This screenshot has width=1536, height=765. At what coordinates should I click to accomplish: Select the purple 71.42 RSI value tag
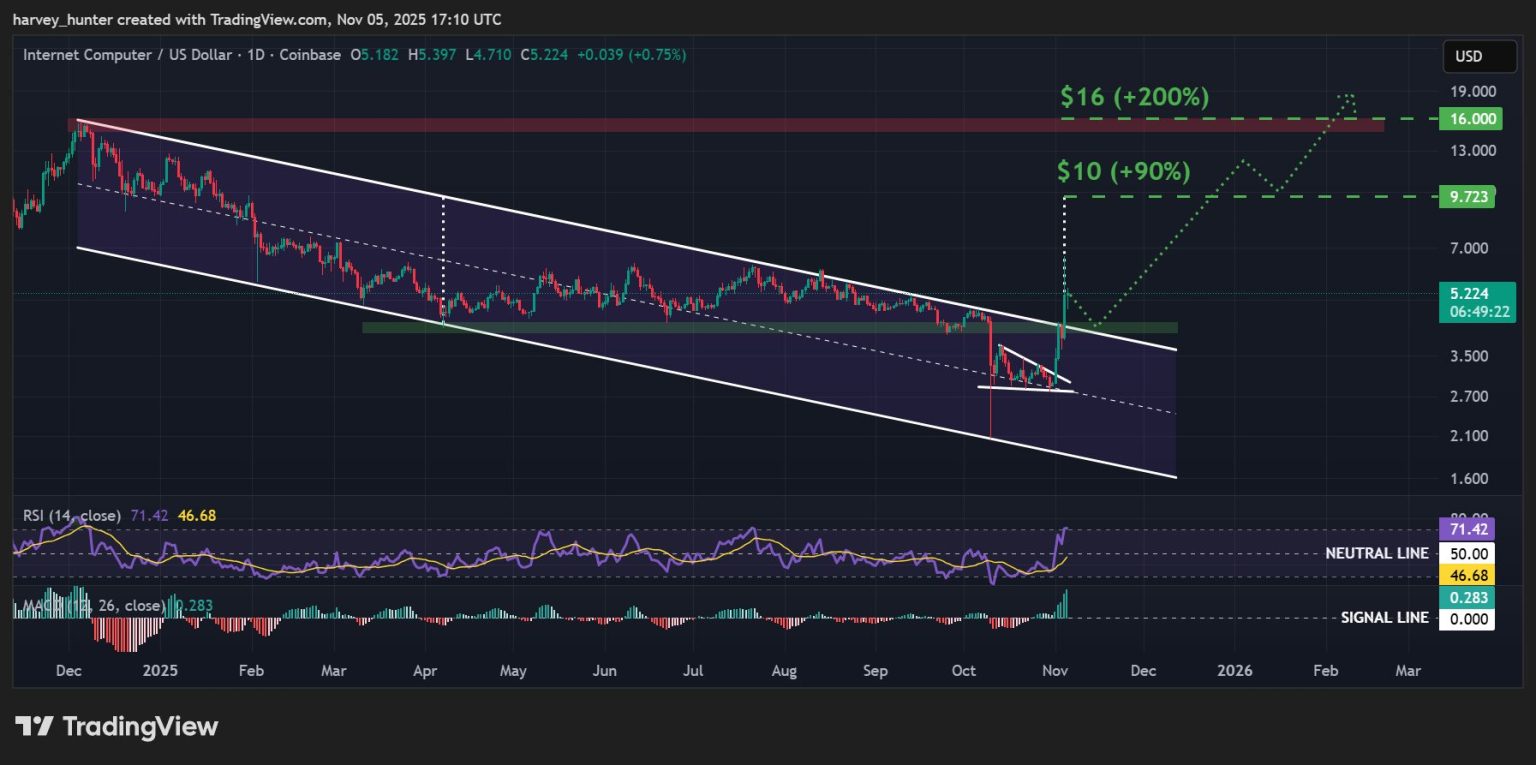1467,528
